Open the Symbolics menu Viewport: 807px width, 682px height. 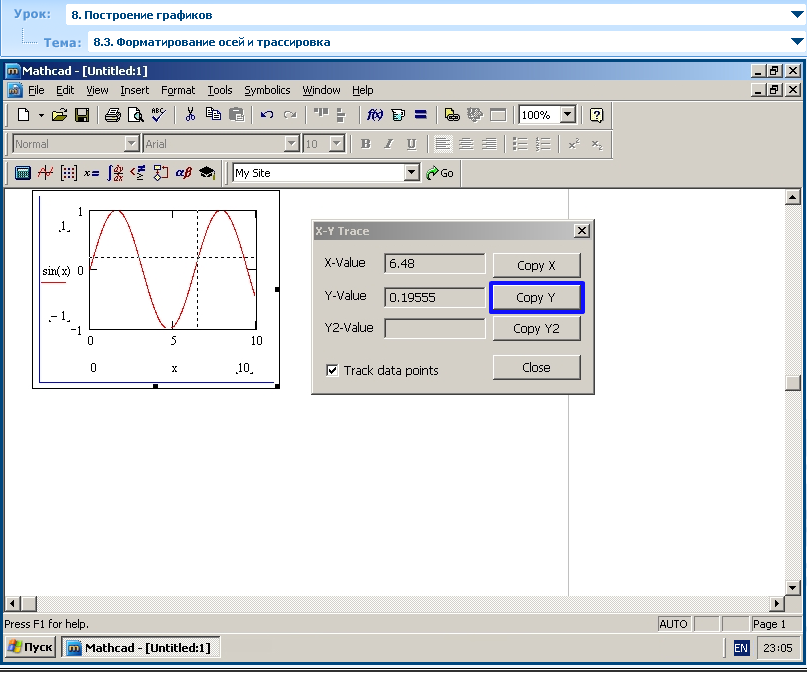click(x=267, y=90)
